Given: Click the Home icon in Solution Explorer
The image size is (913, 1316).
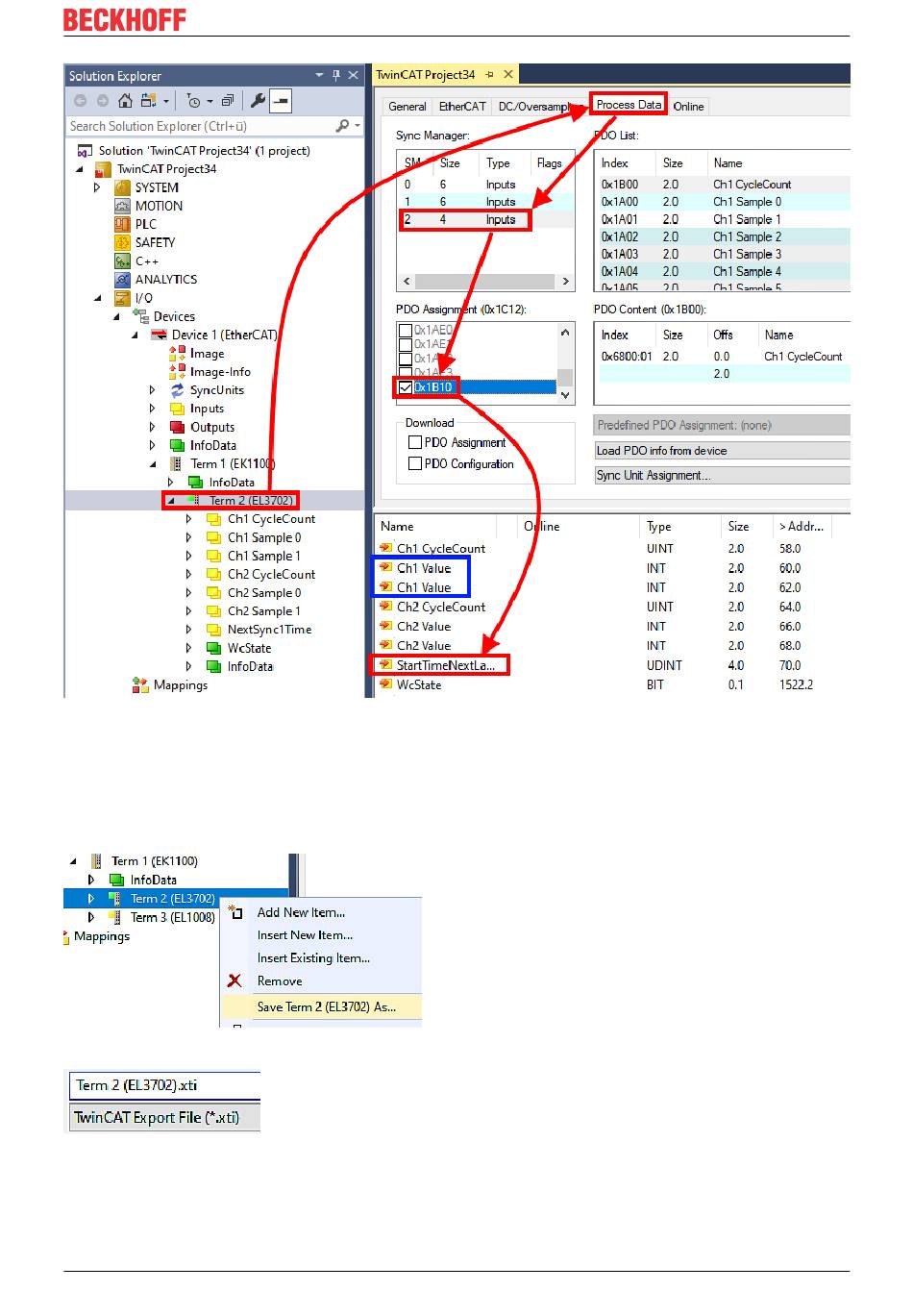Looking at the screenshot, I should 125,101.
